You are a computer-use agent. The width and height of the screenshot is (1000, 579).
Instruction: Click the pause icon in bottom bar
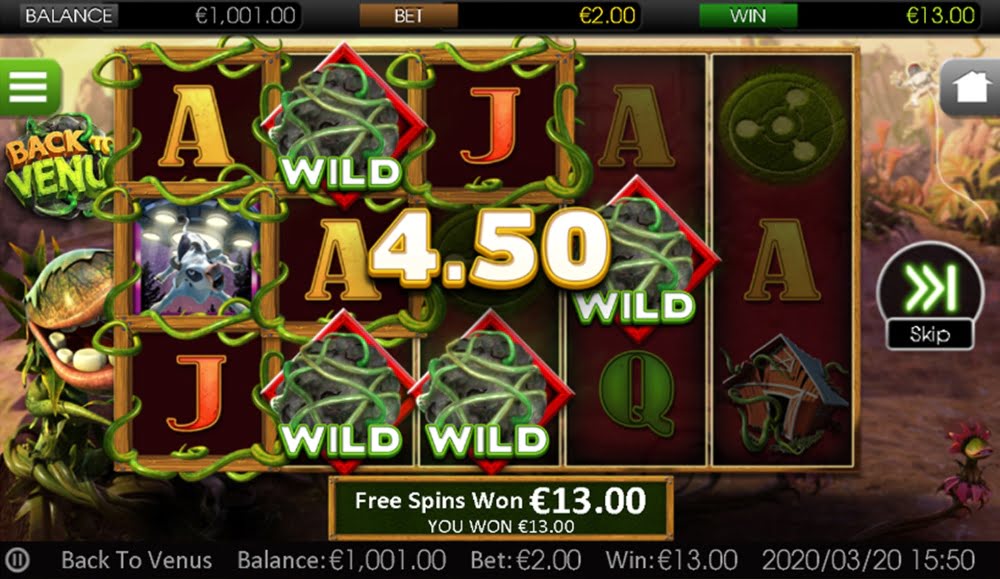18,561
